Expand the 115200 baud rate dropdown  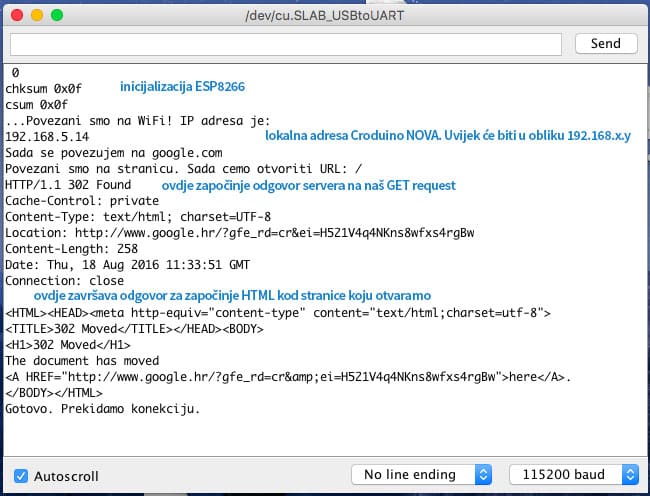(x=574, y=474)
